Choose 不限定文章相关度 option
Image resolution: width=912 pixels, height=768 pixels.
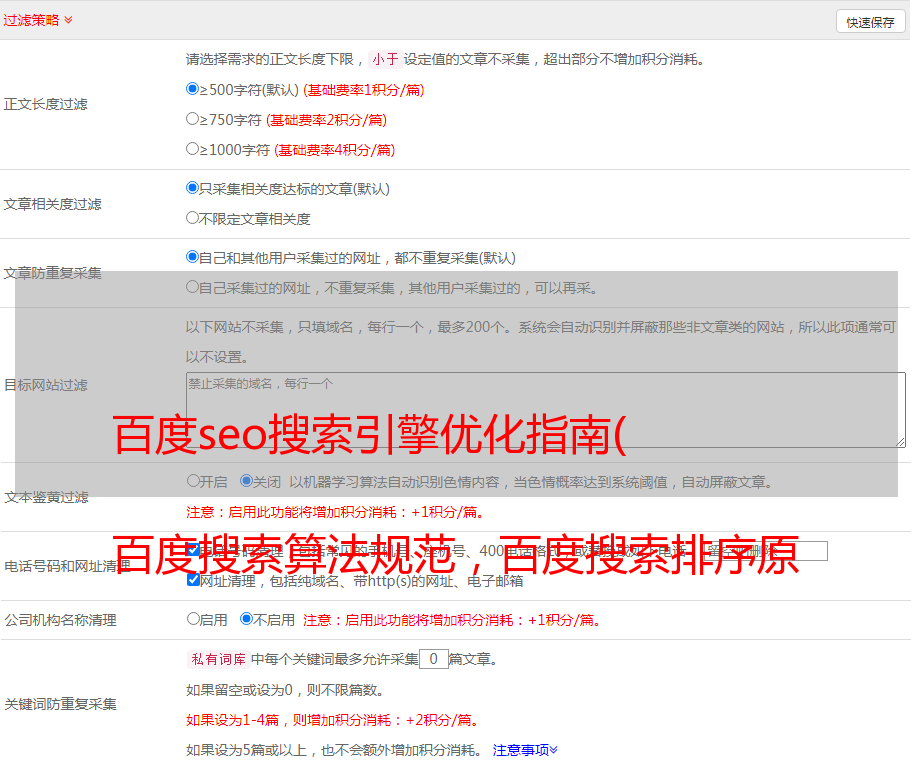(x=193, y=218)
